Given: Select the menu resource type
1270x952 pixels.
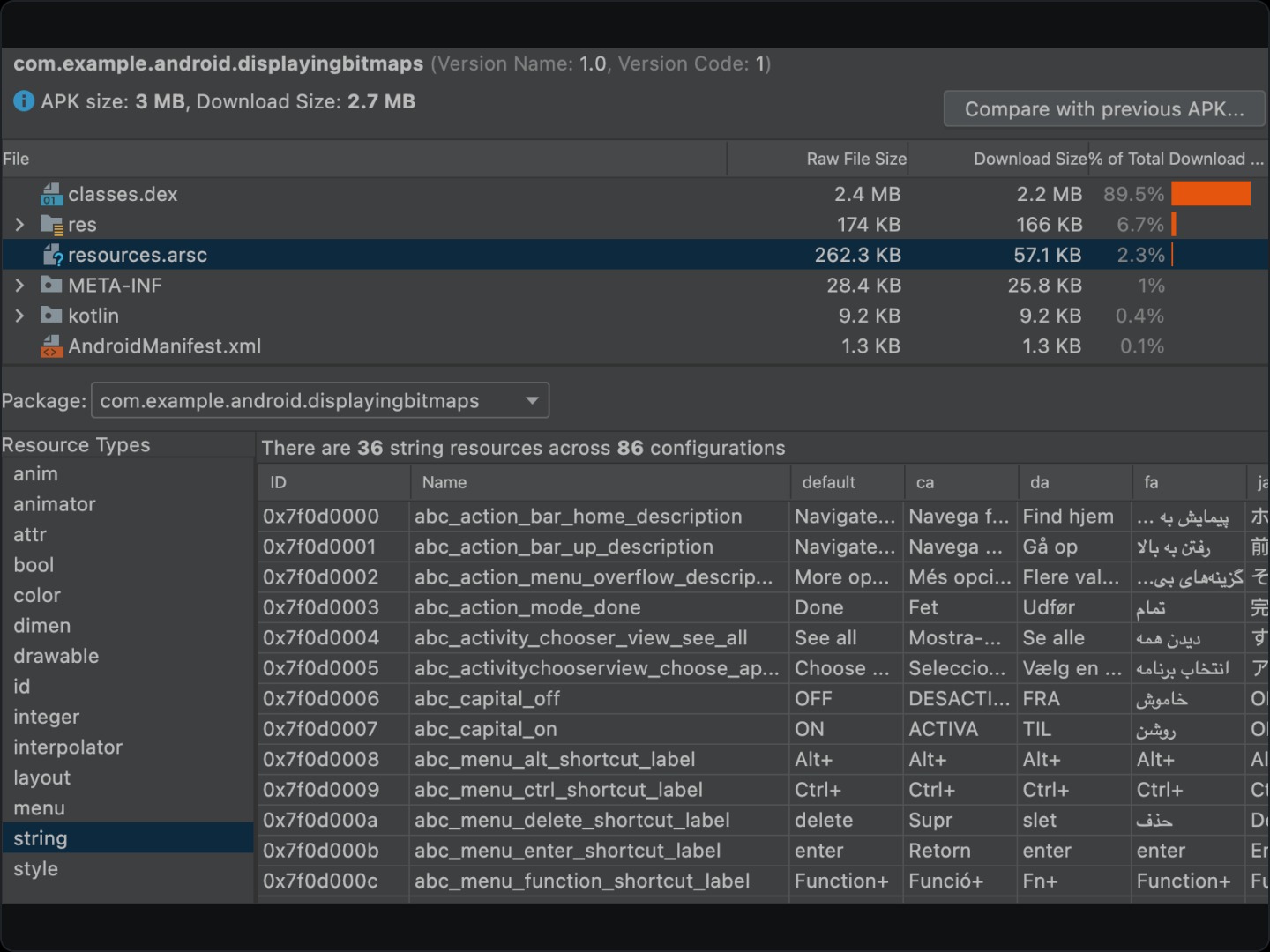Looking at the screenshot, I should 127,807.
